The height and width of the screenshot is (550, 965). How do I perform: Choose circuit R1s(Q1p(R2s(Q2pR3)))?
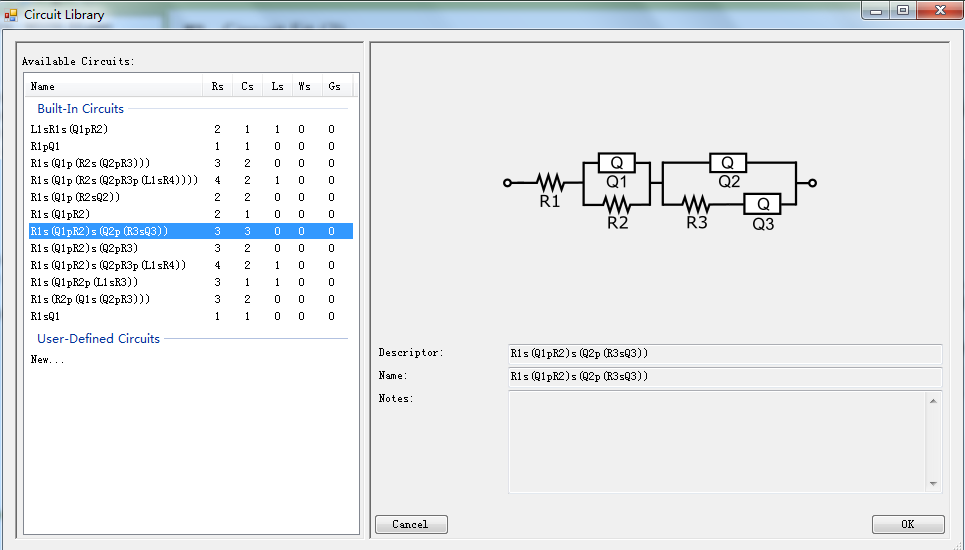[x=90, y=163]
